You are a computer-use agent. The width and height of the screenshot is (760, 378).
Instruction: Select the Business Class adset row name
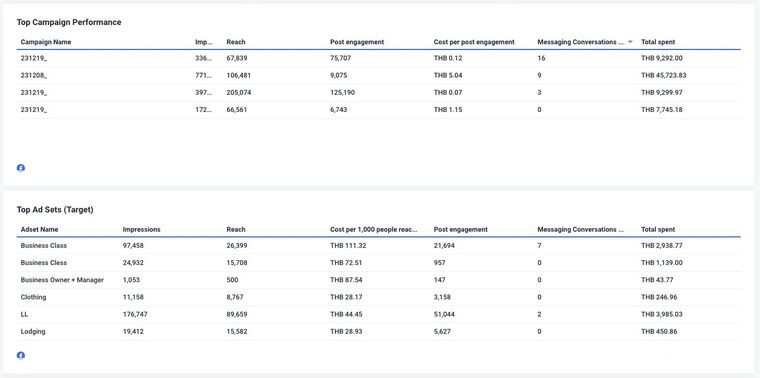tap(44, 246)
